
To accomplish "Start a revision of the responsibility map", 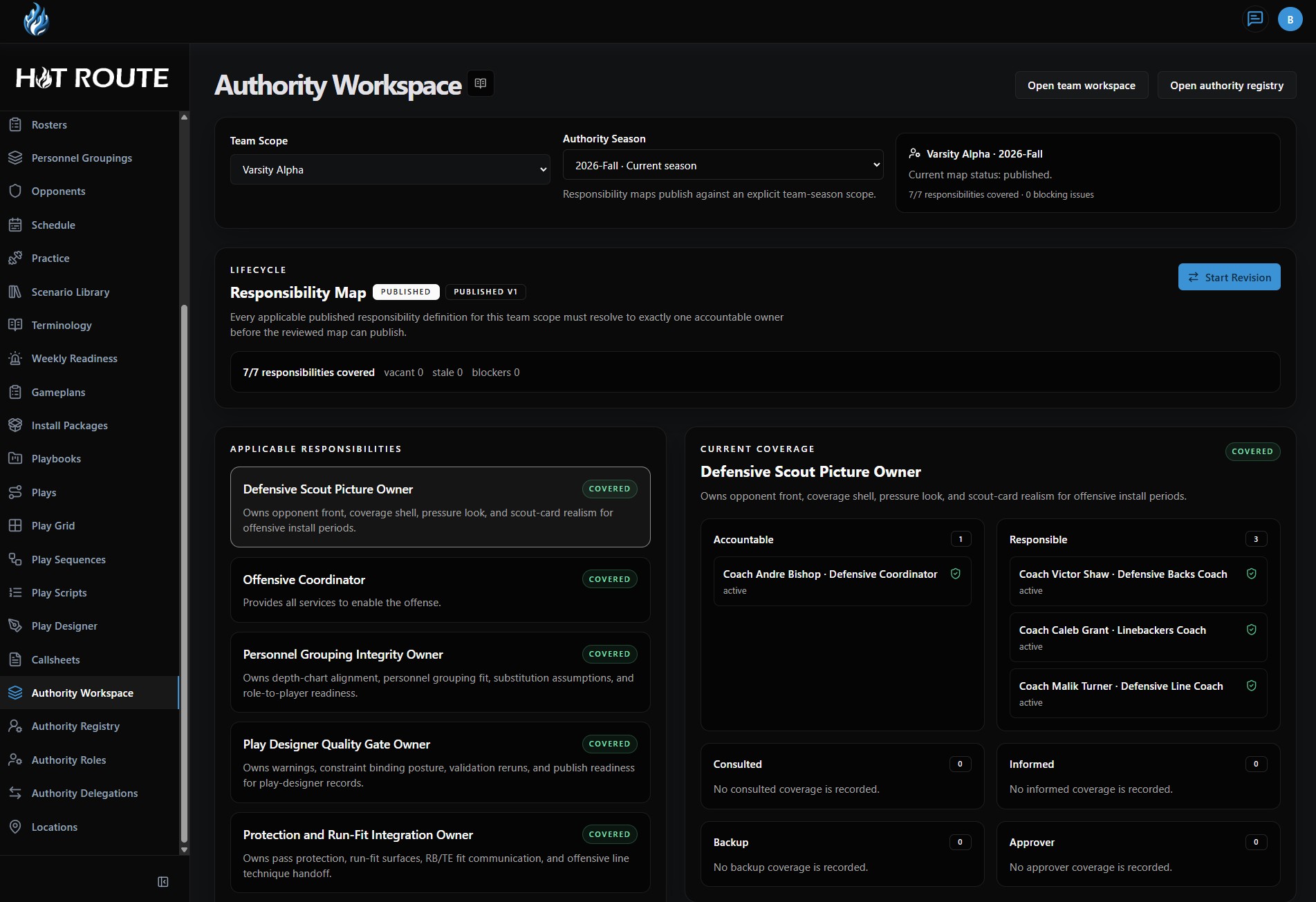I will pyautogui.click(x=1229, y=277).
